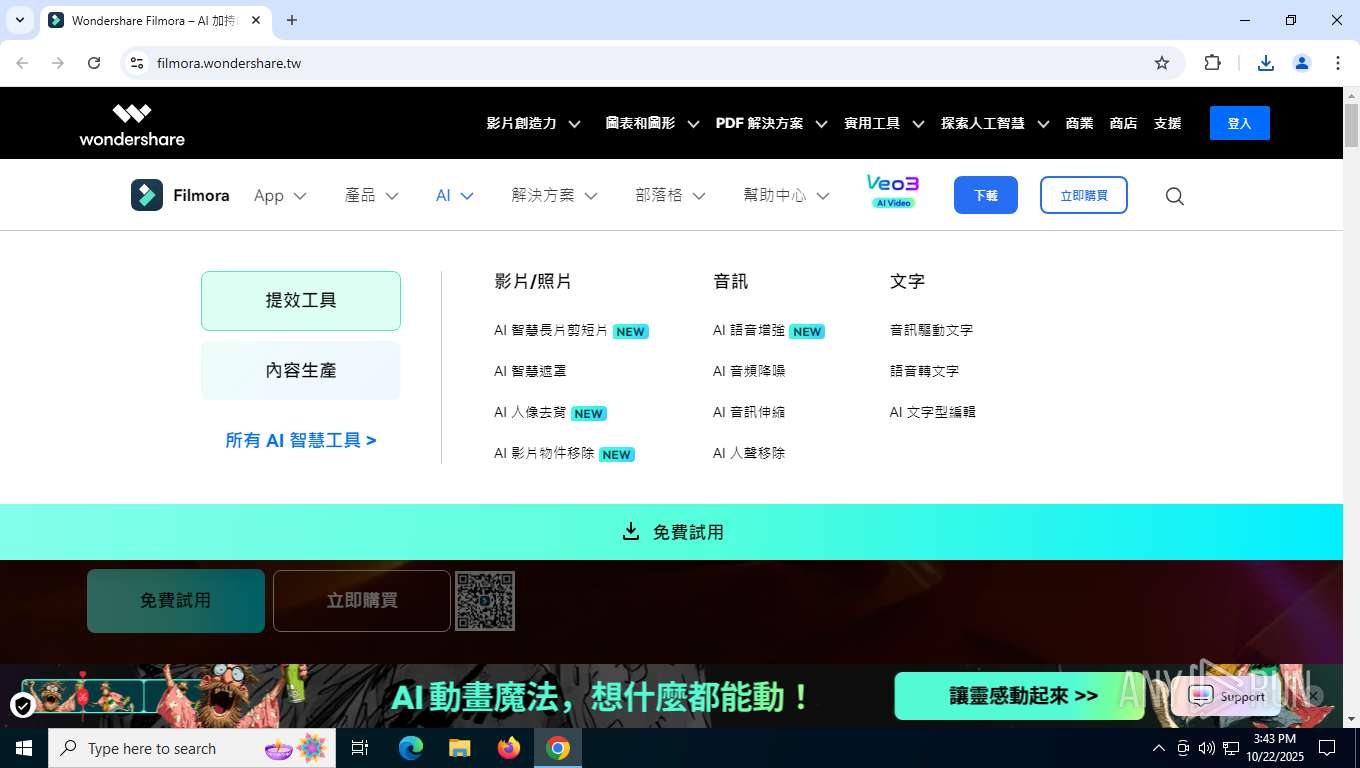The image size is (1360, 768).
Task: Click the Wondershare logo
Action: [132, 124]
